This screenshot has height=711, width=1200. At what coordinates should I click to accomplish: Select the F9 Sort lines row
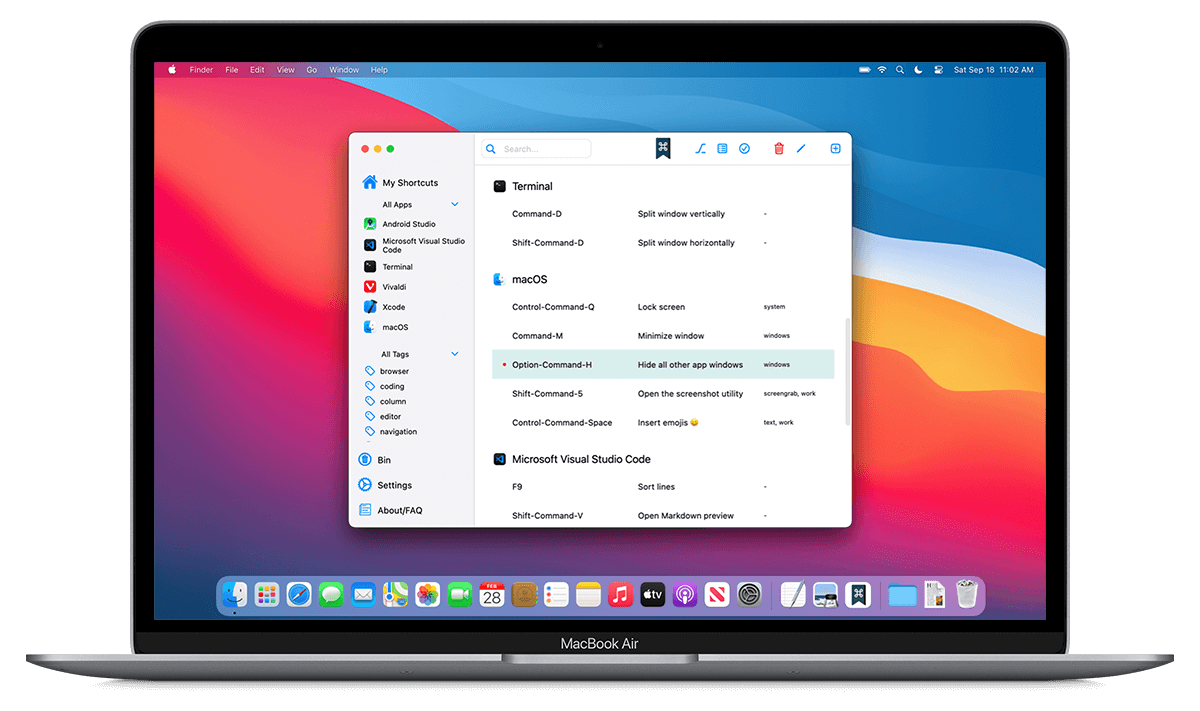pyautogui.click(x=663, y=487)
